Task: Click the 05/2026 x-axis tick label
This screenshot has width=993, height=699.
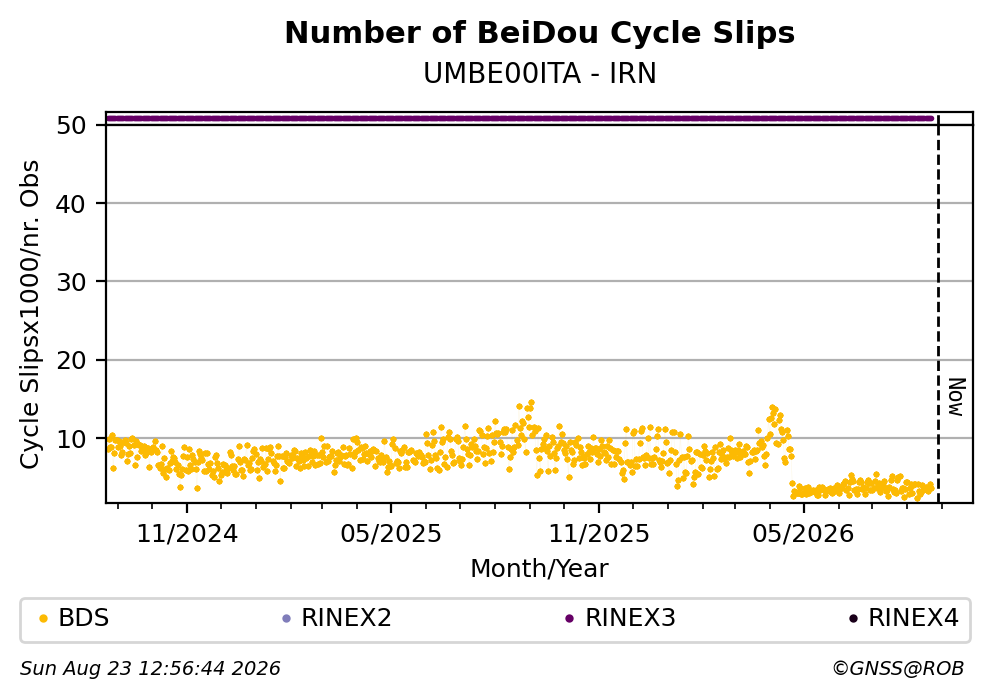Action: 803,534
